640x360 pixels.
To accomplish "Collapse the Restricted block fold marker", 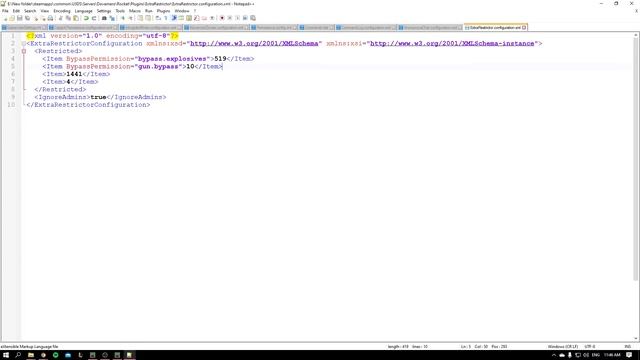I will [24, 51].
